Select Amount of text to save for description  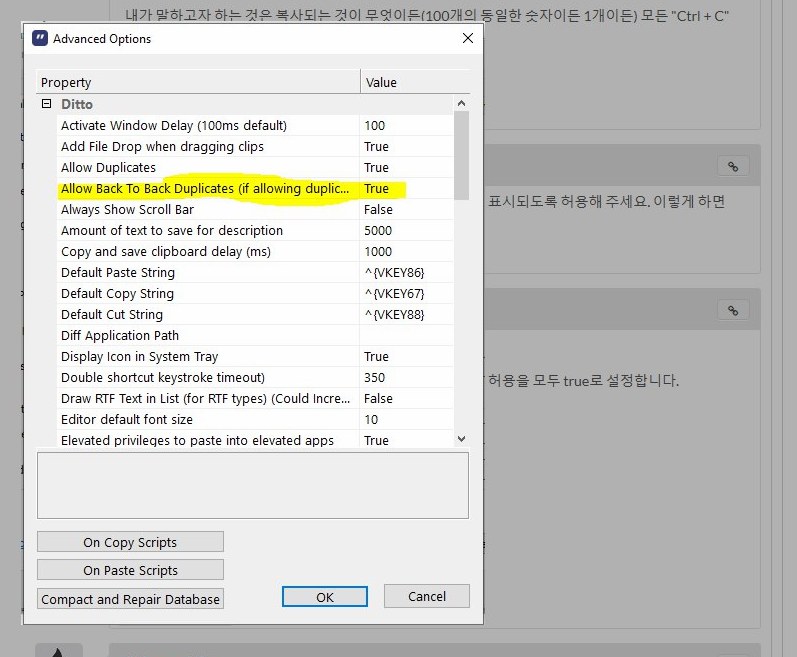[x=207, y=231]
